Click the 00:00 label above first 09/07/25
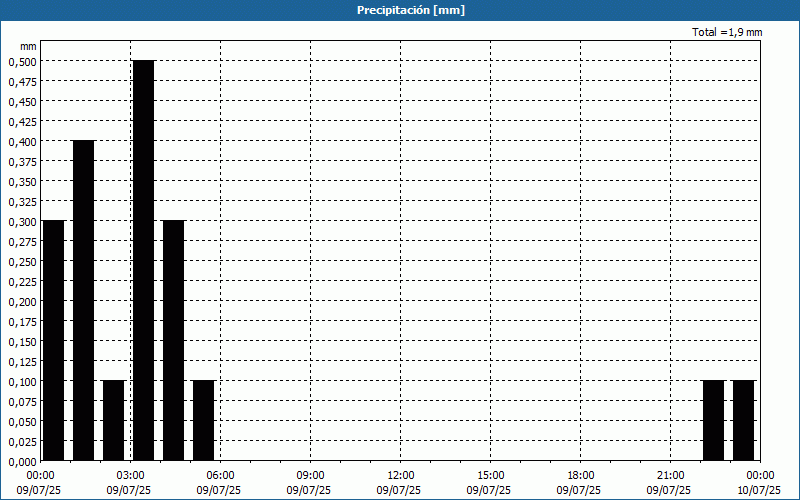 [40, 476]
